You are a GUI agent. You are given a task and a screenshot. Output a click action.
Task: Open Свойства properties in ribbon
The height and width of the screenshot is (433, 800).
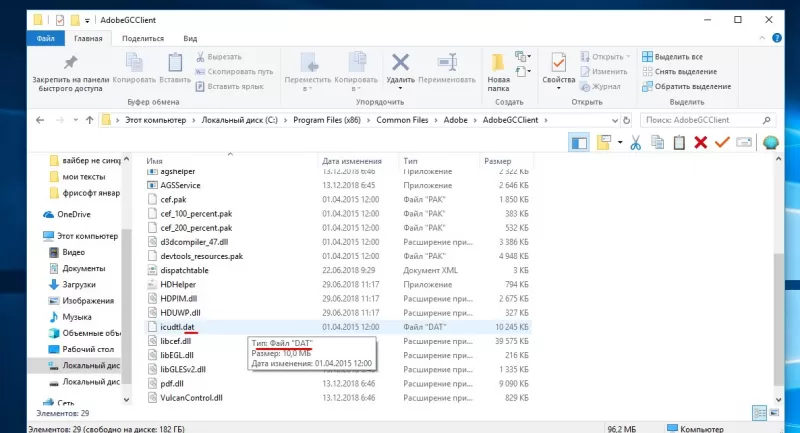[x=559, y=71]
